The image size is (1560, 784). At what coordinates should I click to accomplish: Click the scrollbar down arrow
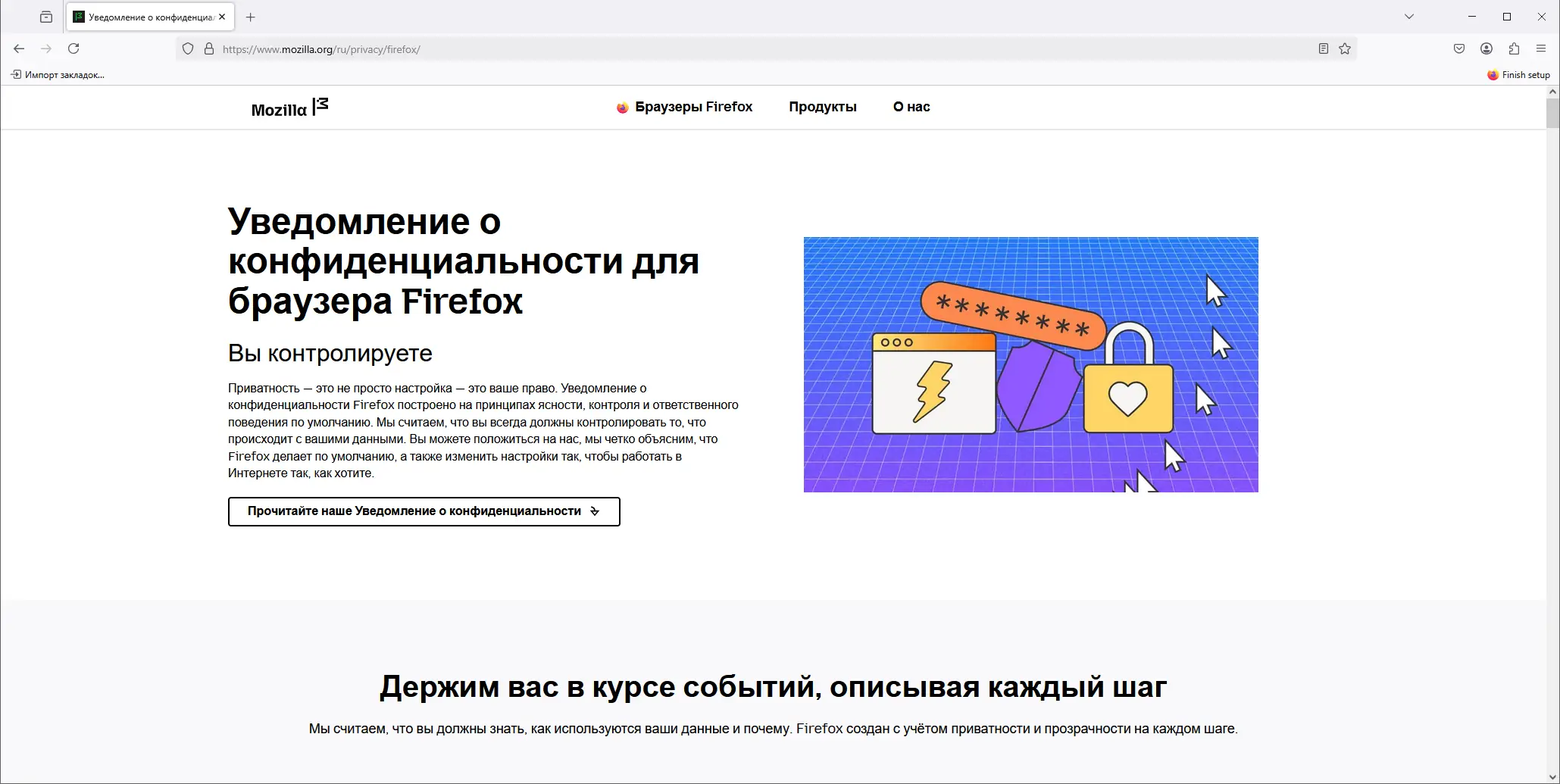tap(1552, 777)
